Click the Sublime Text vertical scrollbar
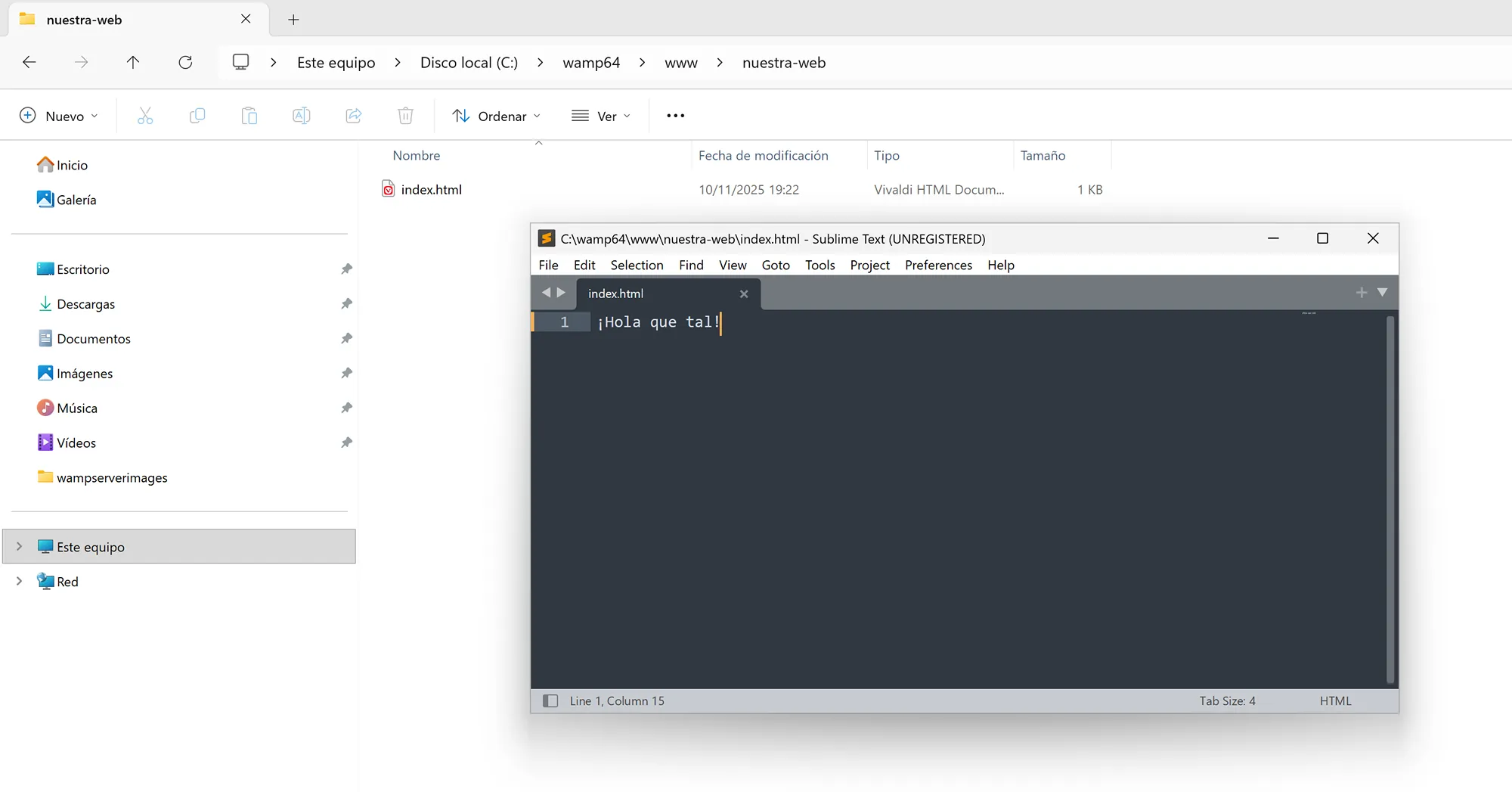 pyautogui.click(x=1390, y=499)
